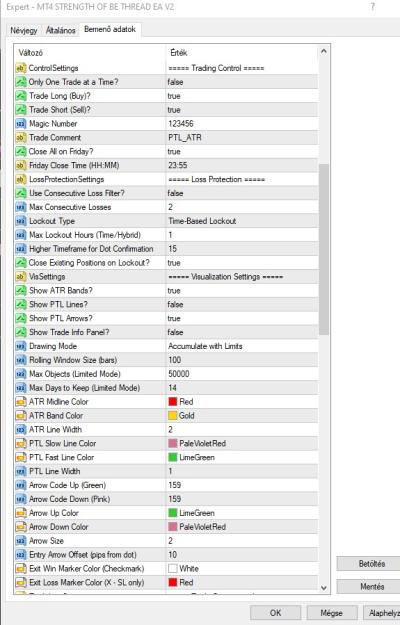Click the Trade Short (Sell) boolean icon
This screenshot has width=400, height=625.
click(21, 110)
